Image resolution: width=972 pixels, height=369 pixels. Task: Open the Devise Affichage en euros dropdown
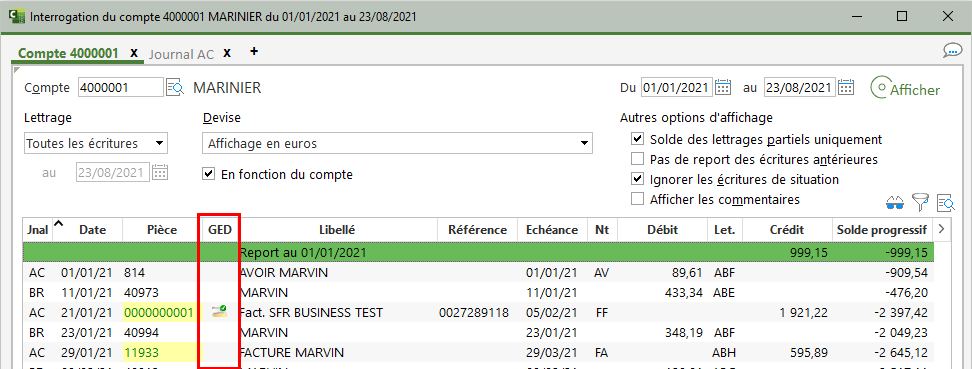pos(397,144)
